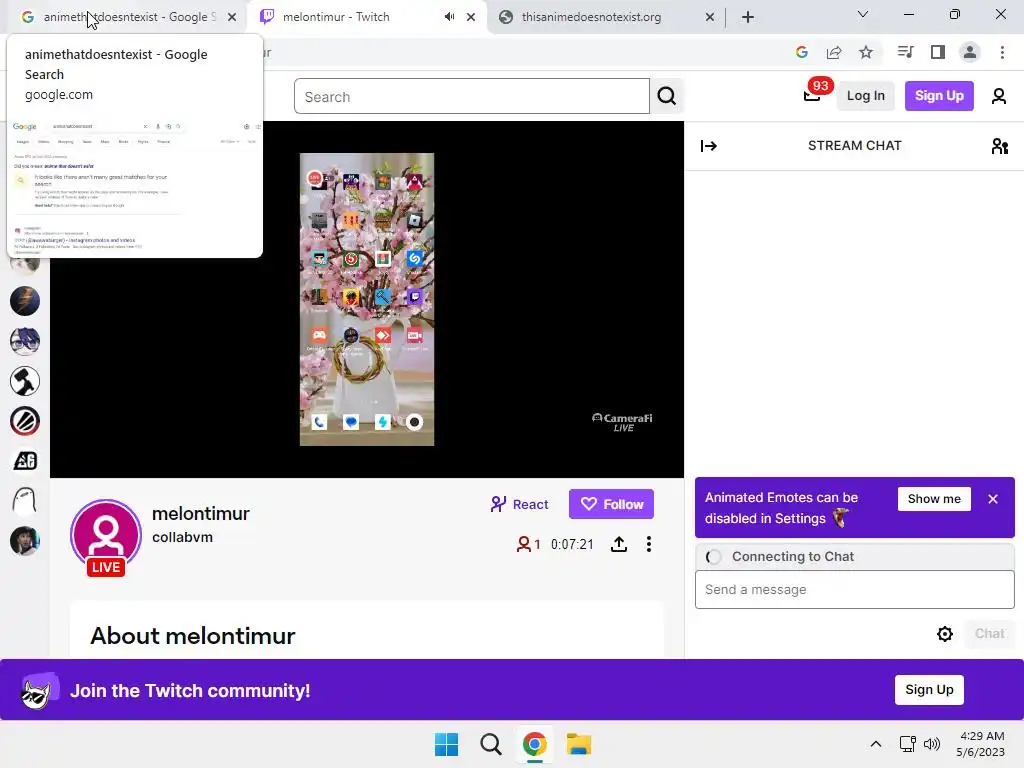The image size is (1024, 768).
Task: Open the melontimur channel name link
Action: pyautogui.click(x=200, y=514)
